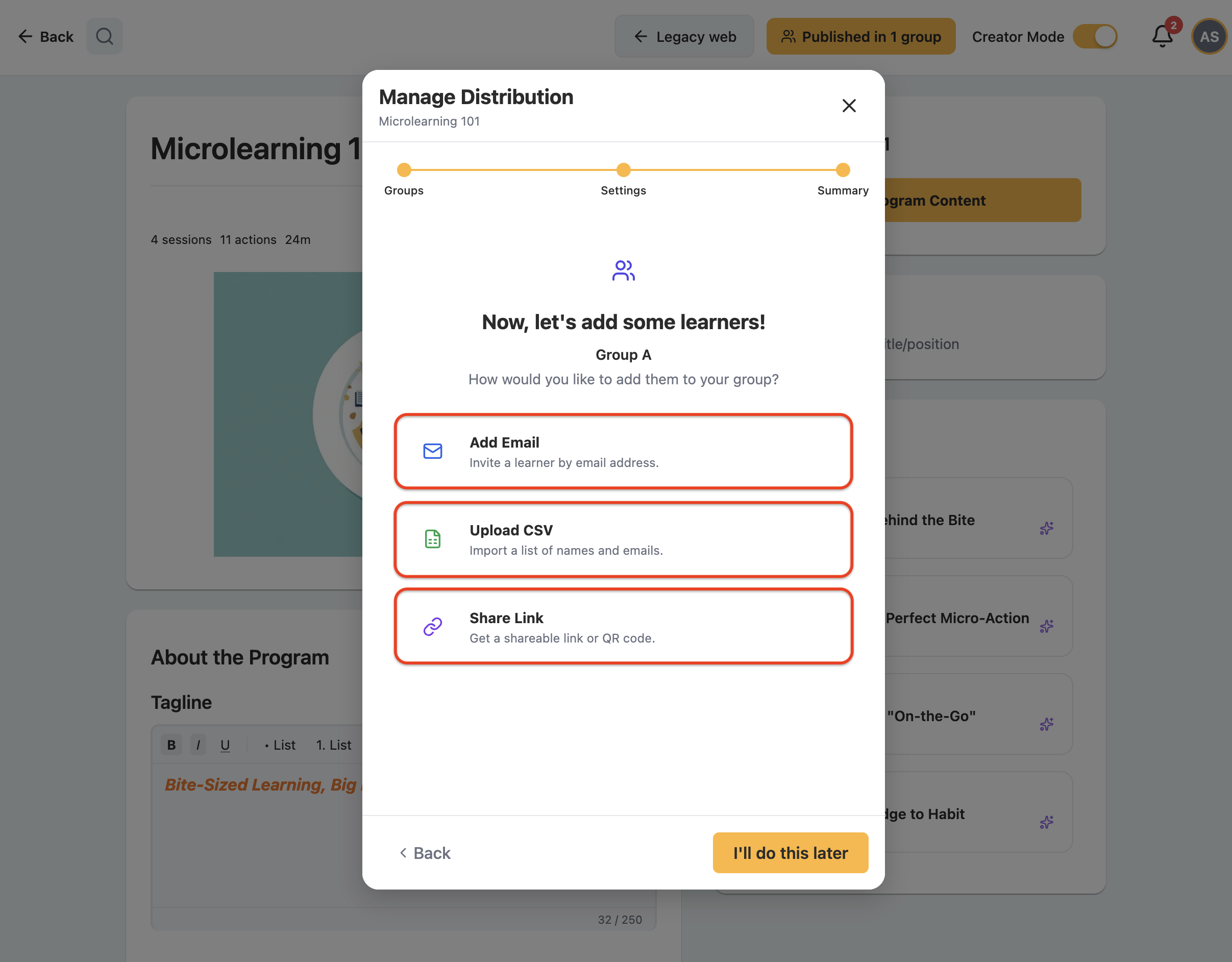Image resolution: width=1232 pixels, height=962 pixels.
Task: Toggle Creator Mode switch off
Action: (1095, 37)
